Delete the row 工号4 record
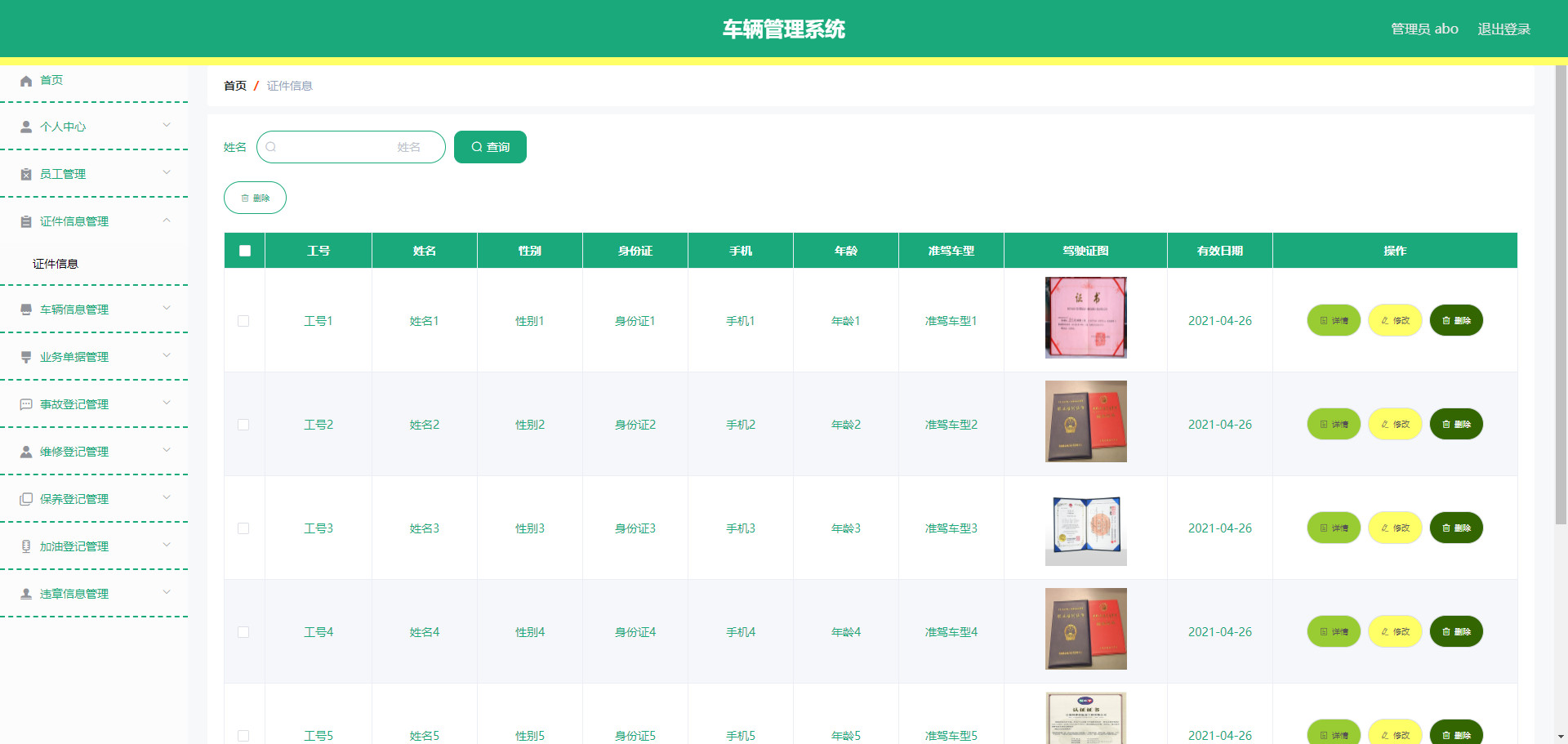Screen dimensions: 1568x744 pos(1456,631)
